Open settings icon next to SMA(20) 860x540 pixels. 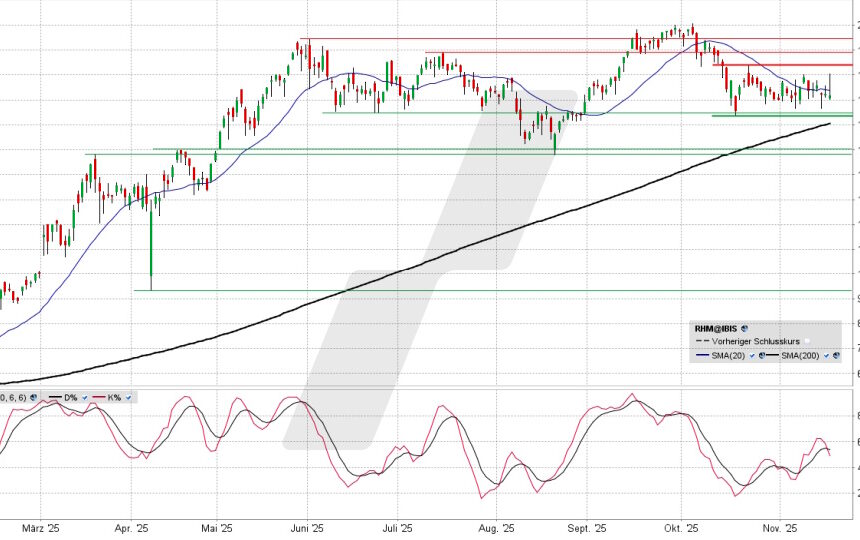coord(762,355)
